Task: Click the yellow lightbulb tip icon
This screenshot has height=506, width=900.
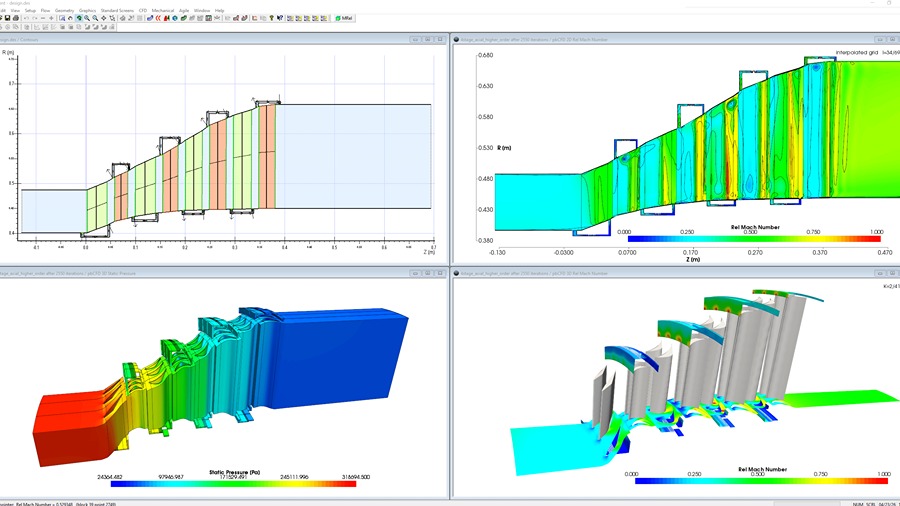Action: [271, 18]
